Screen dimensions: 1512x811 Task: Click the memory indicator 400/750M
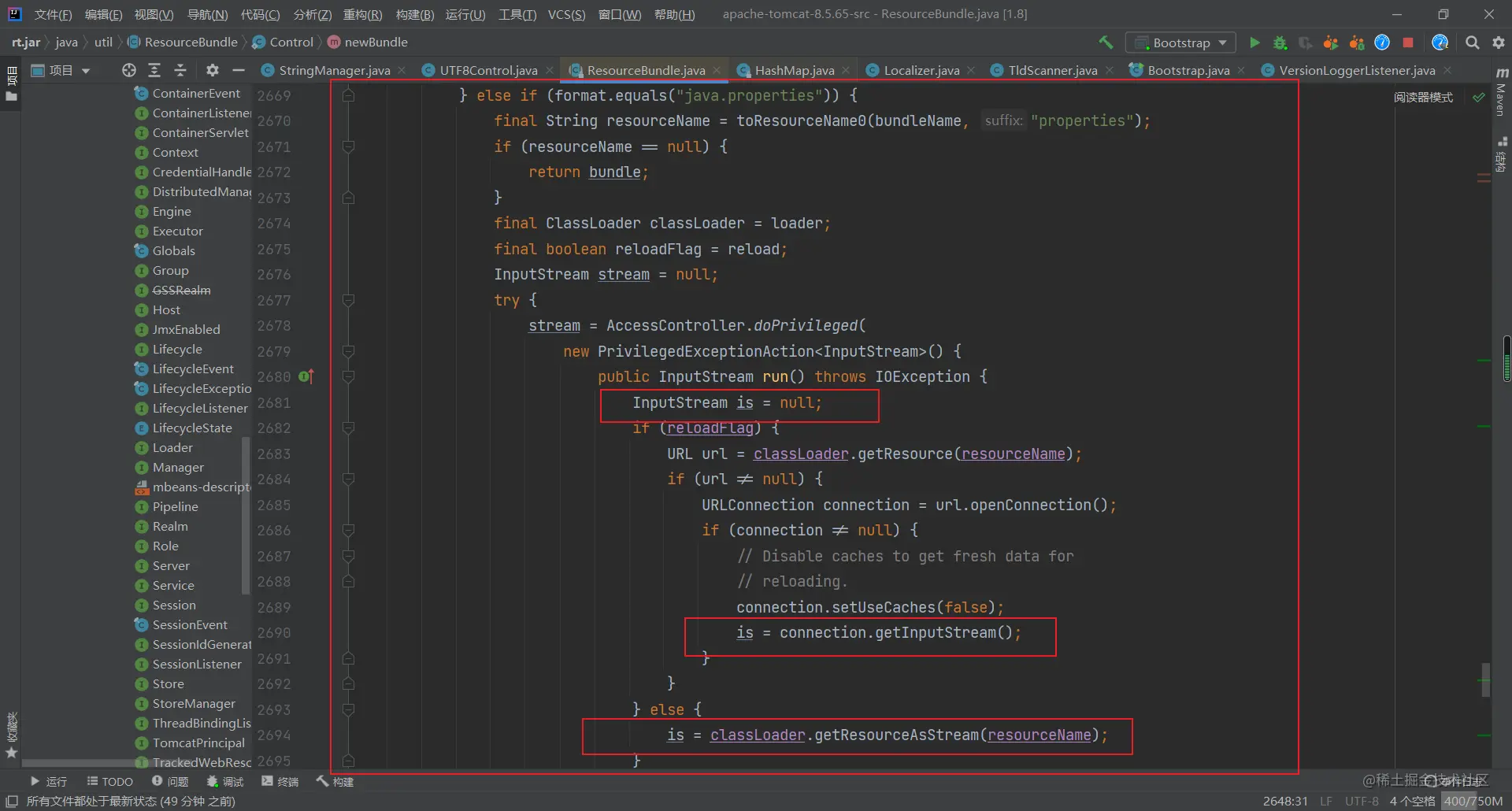[x=1473, y=801]
